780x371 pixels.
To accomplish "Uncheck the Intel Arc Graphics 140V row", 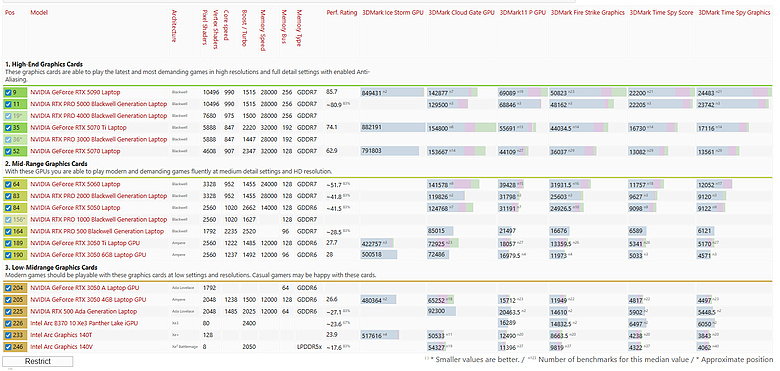I will pyautogui.click(x=8, y=347).
